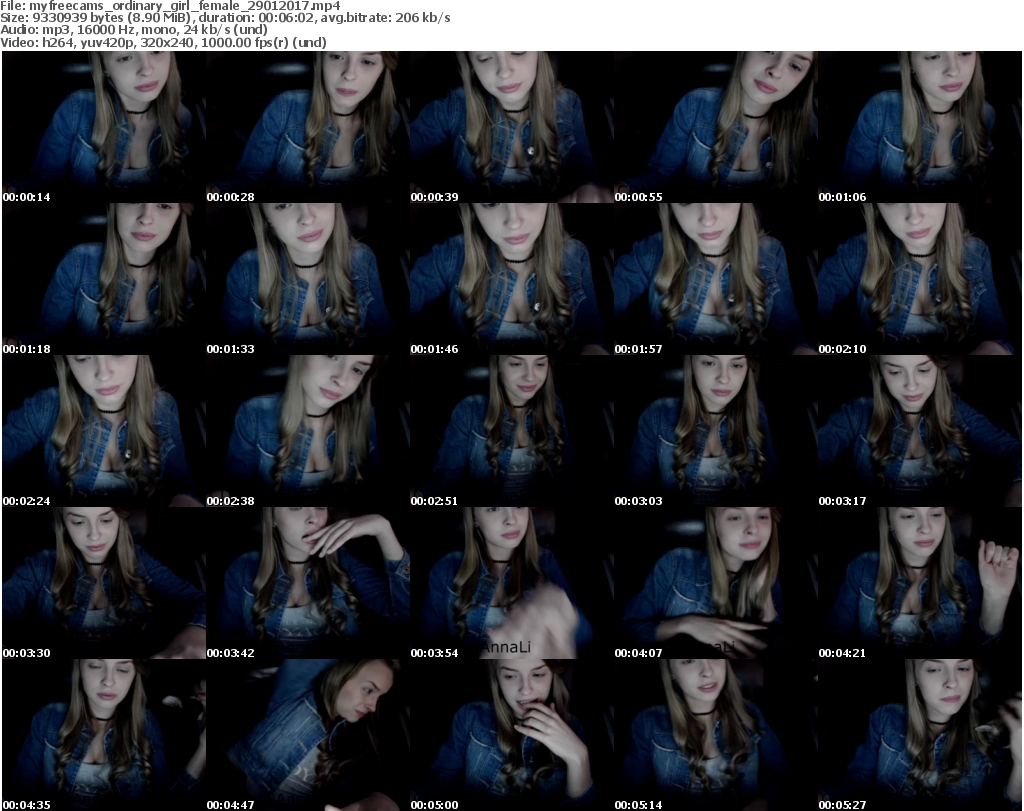Select the thumbnail frame at 00:03:54
Screen dimensions: 1024x811
pyautogui.click(x=511, y=583)
